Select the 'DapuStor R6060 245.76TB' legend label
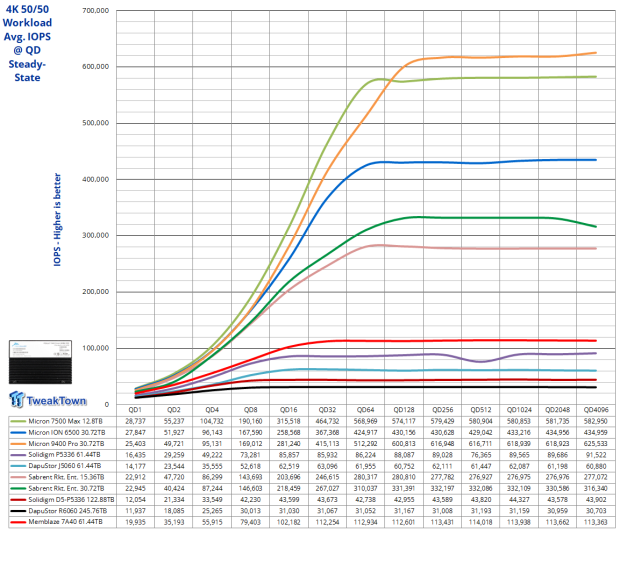This screenshot has height=568, width=620. [68, 511]
